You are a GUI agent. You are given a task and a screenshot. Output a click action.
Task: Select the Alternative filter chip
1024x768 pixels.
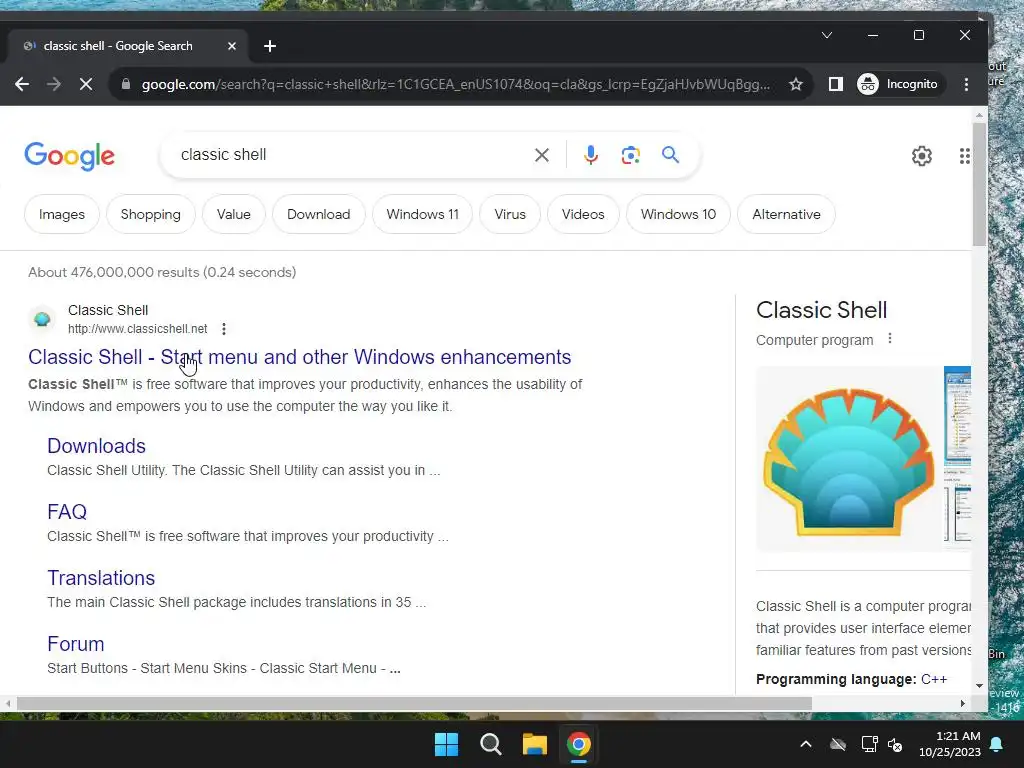point(786,214)
